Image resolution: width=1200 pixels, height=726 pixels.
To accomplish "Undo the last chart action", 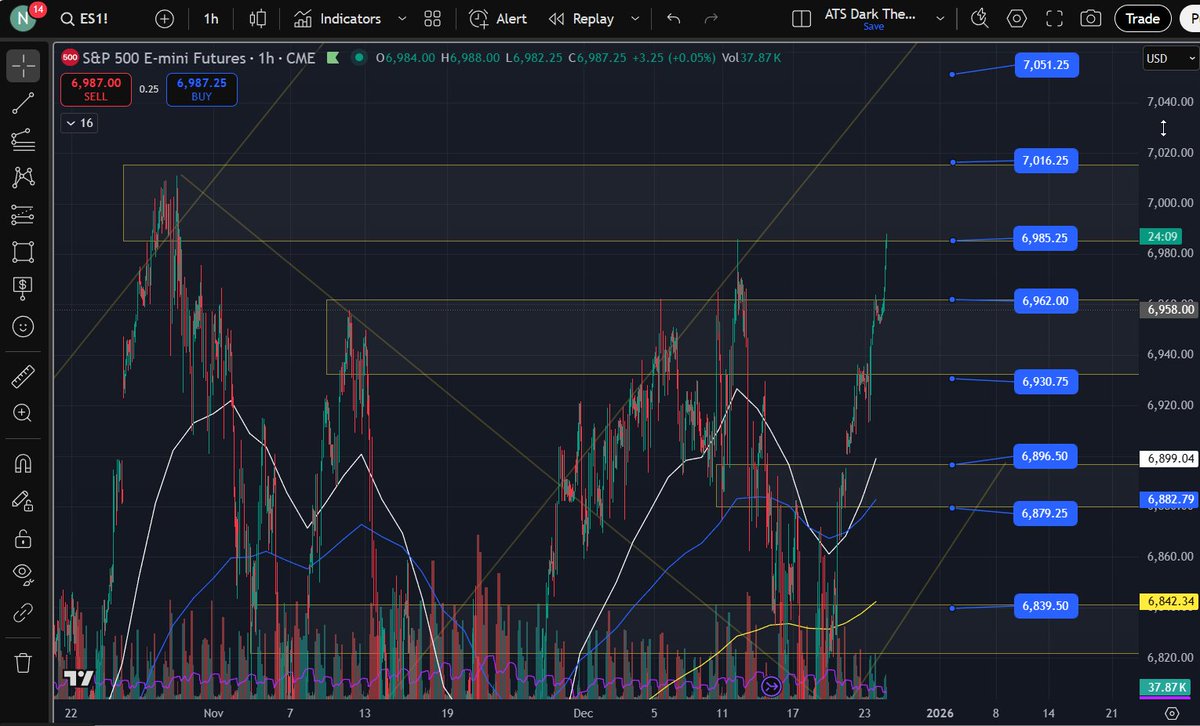I will tap(673, 19).
